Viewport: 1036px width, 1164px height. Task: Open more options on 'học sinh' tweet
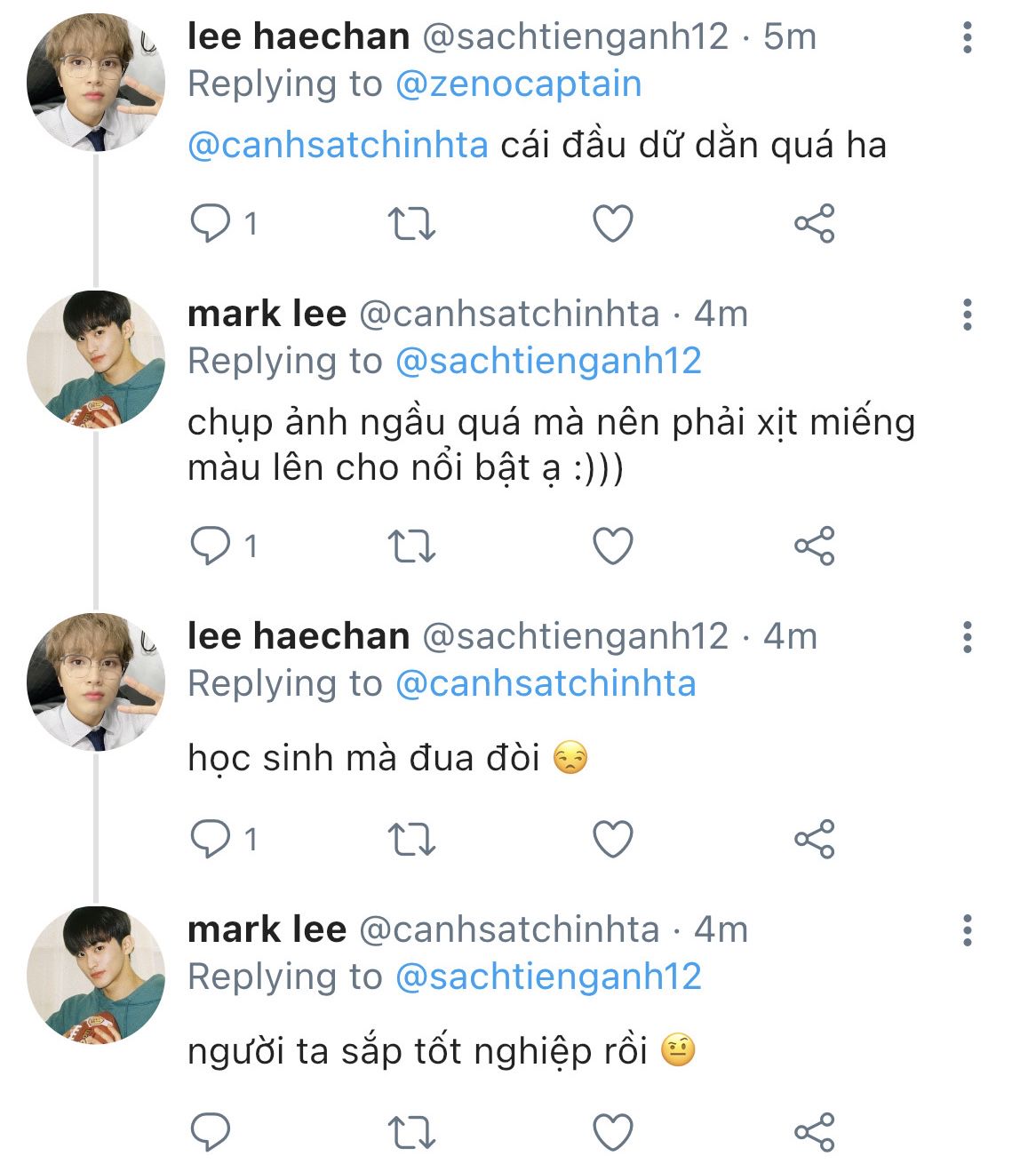[x=967, y=637]
